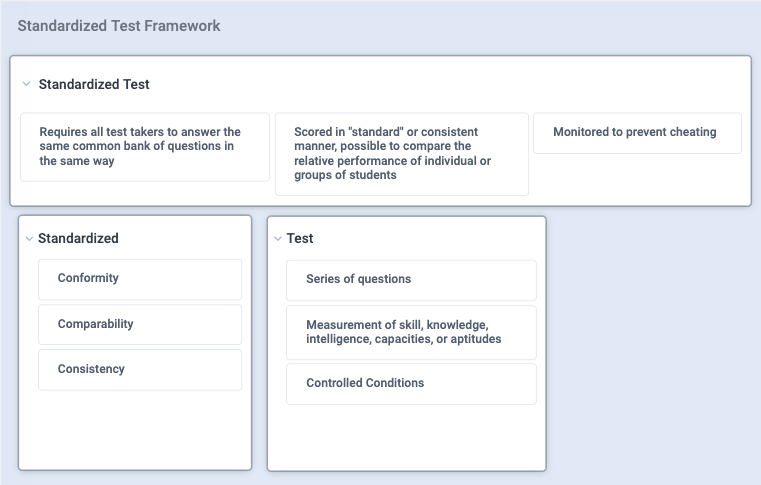Select the Series of questions card

coord(411,280)
